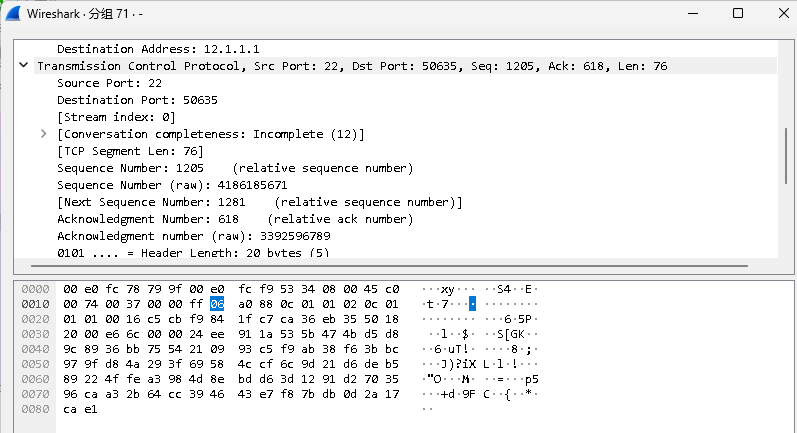Click hex offset 0040 in bytes pane
797x433 pixels.
pyautogui.click(x=35, y=349)
